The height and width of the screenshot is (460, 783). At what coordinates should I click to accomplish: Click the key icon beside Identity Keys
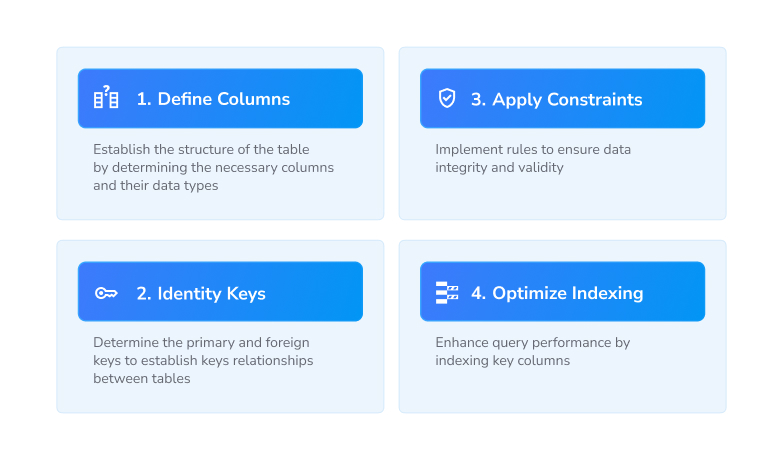click(106, 293)
